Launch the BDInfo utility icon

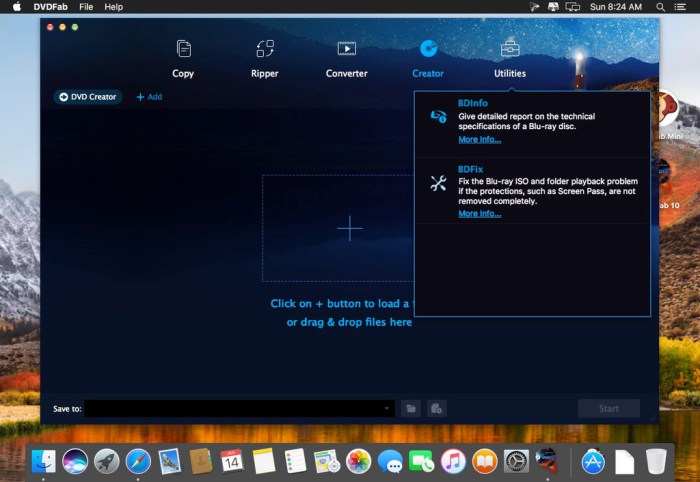(438, 116)
